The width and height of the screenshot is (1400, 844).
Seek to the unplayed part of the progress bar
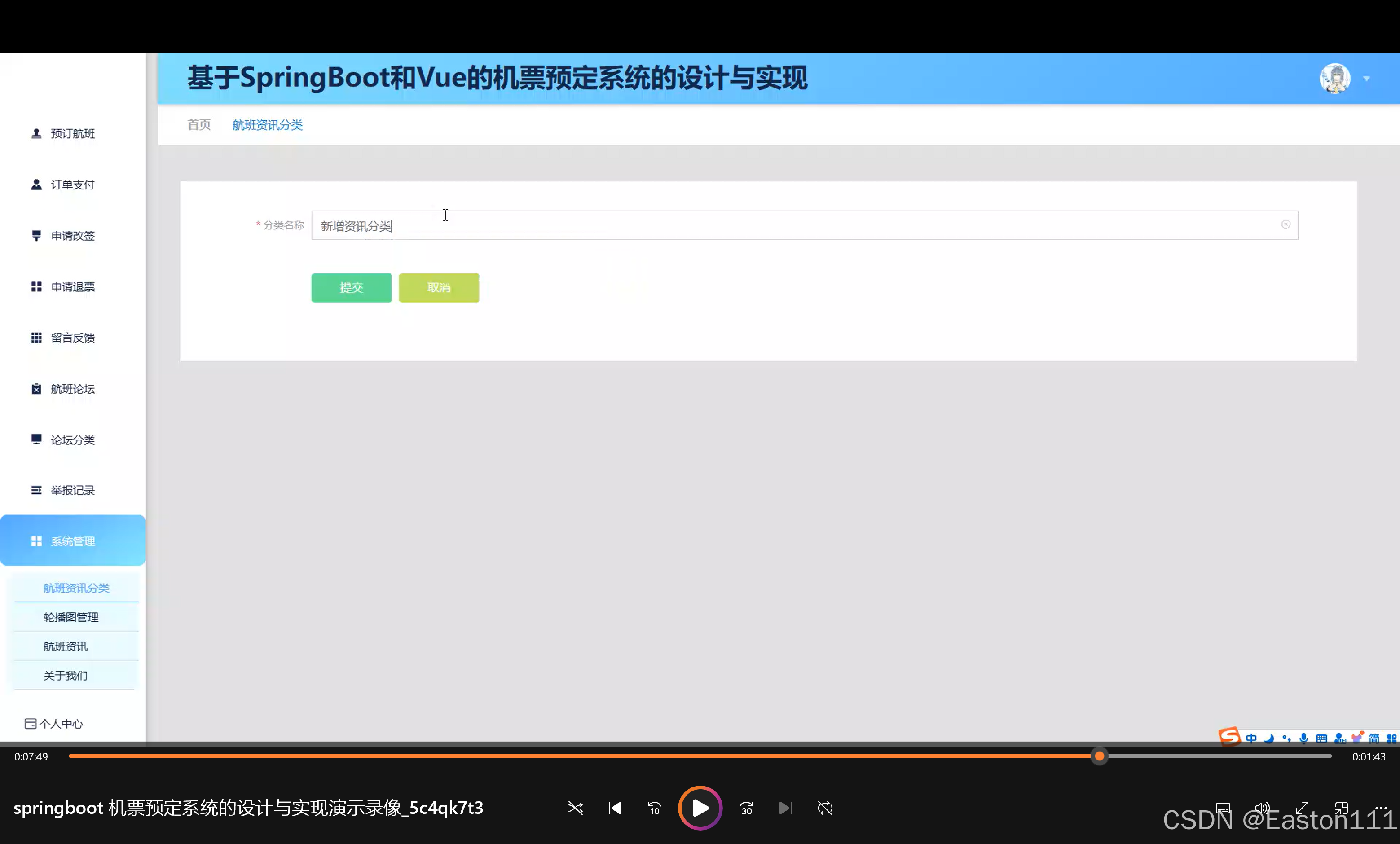1219,756
